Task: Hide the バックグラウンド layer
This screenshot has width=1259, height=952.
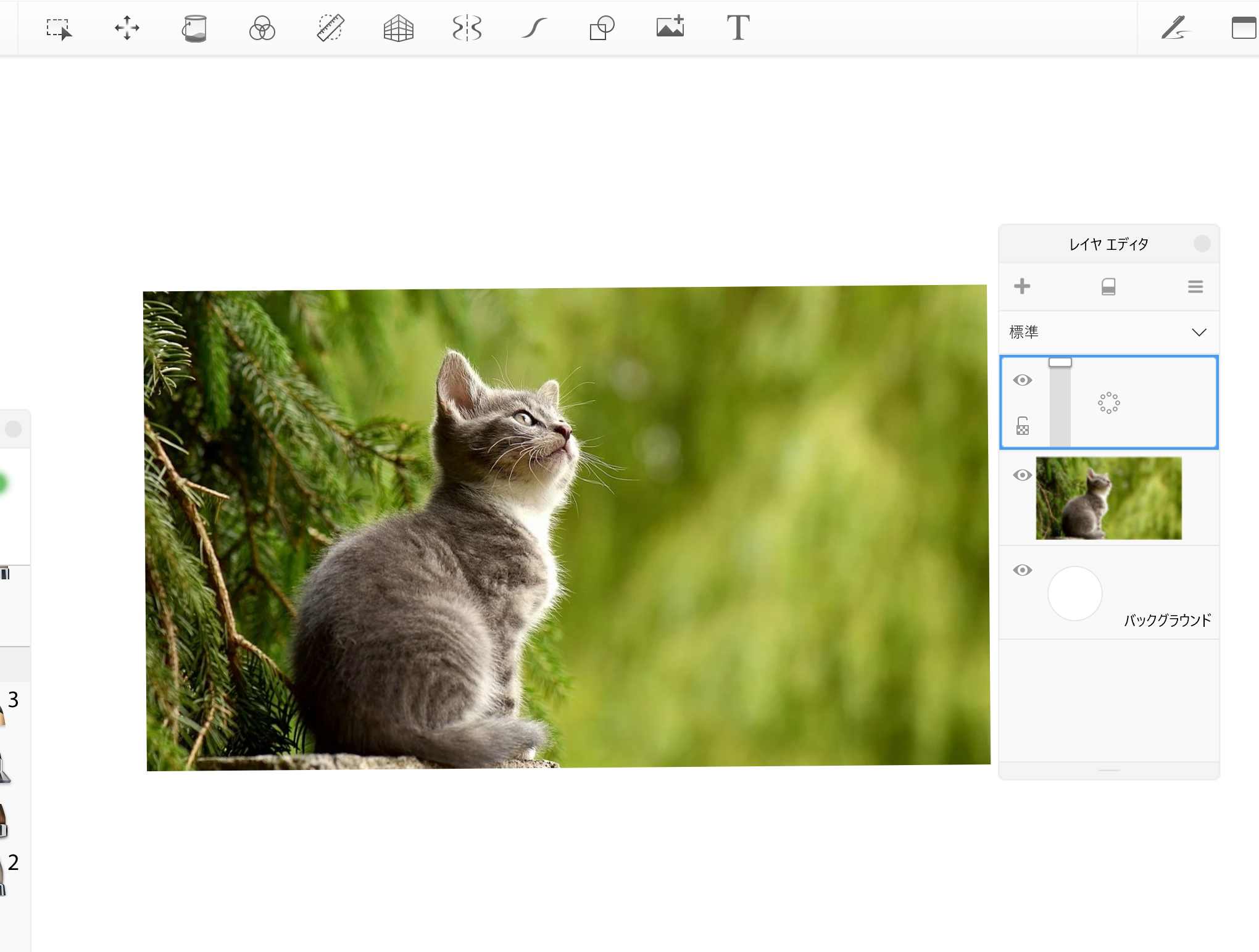Action: click(x=1023, y=570)
